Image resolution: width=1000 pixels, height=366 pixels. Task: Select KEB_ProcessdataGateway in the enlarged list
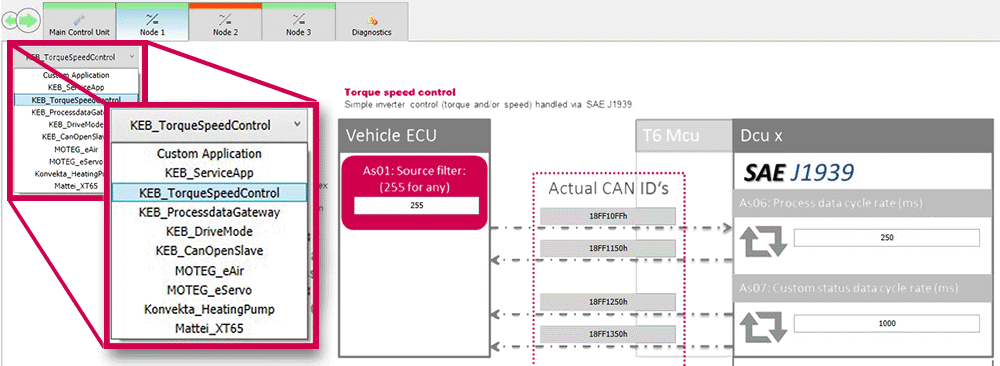209,212
